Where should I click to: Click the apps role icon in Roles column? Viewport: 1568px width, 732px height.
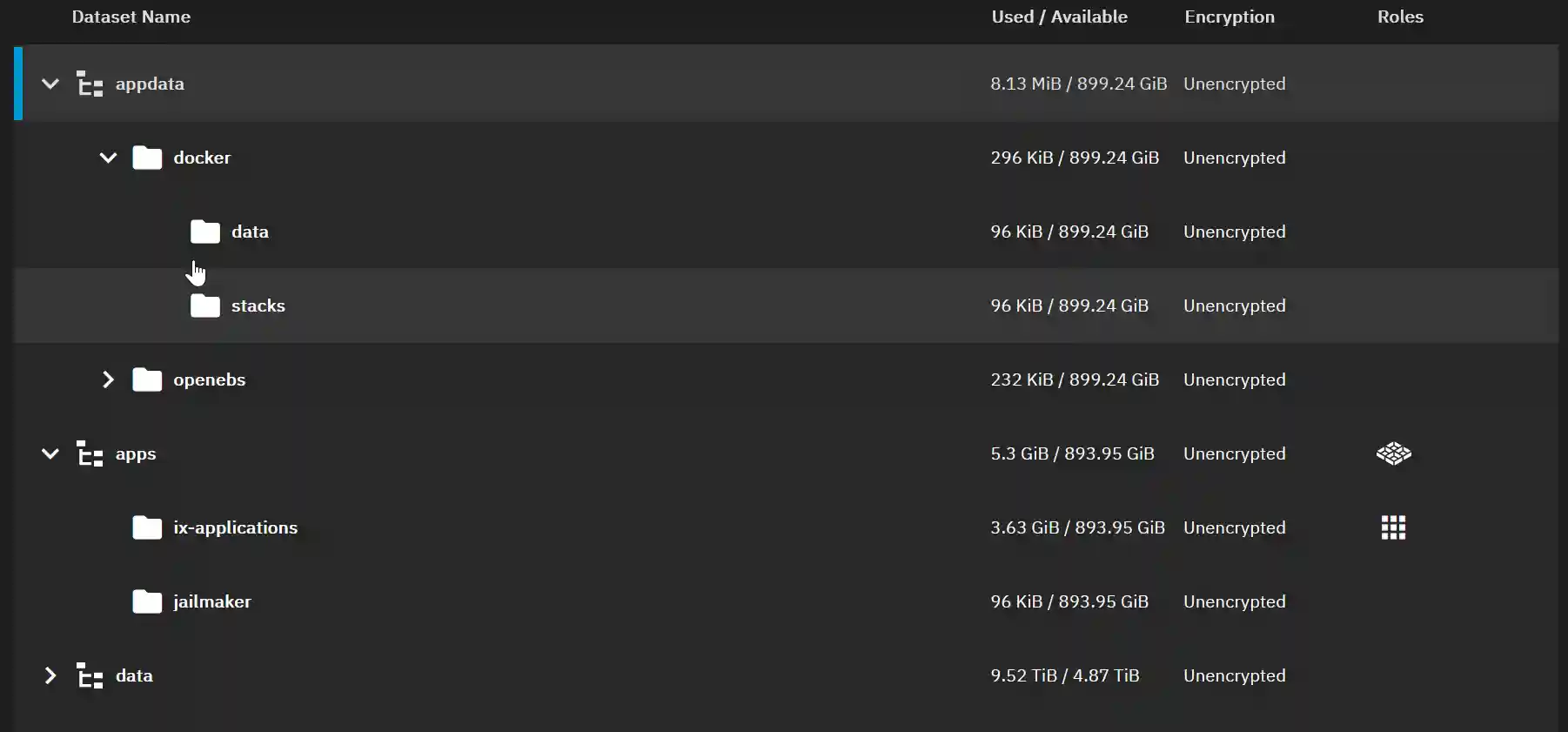[x=1393, y=453]
